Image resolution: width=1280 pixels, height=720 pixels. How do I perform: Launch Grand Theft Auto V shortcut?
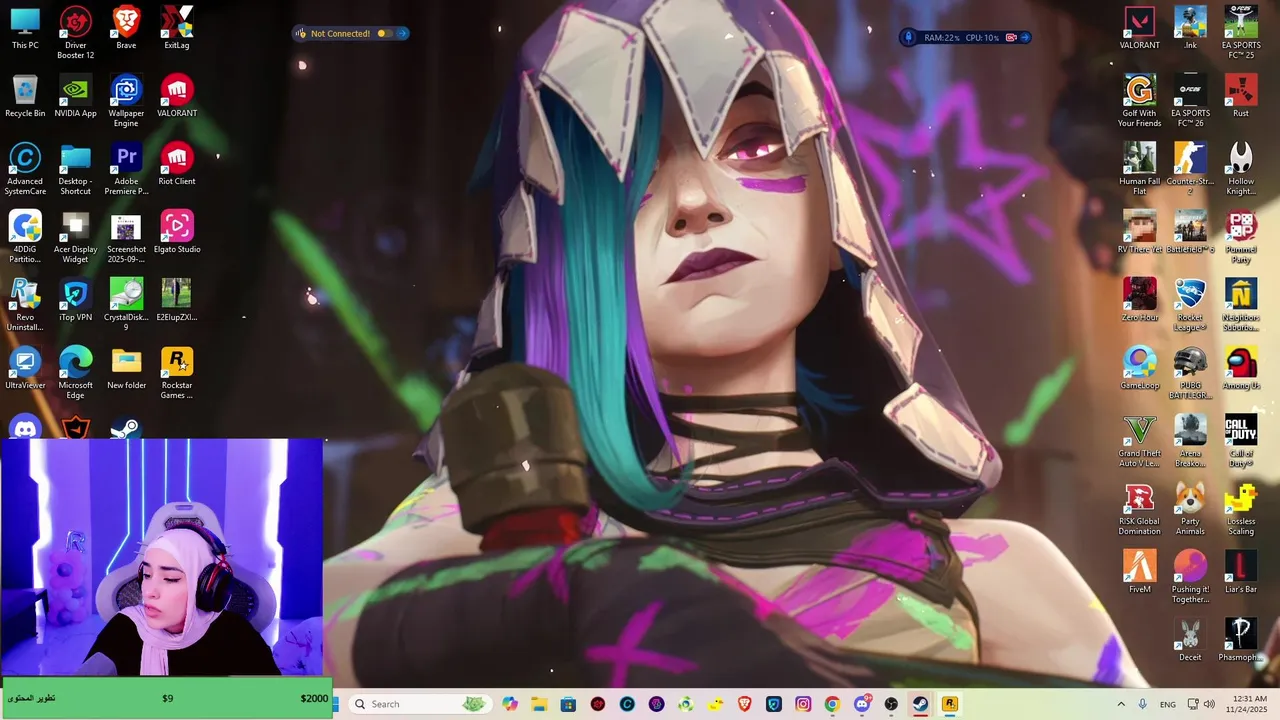[1140, 441]
